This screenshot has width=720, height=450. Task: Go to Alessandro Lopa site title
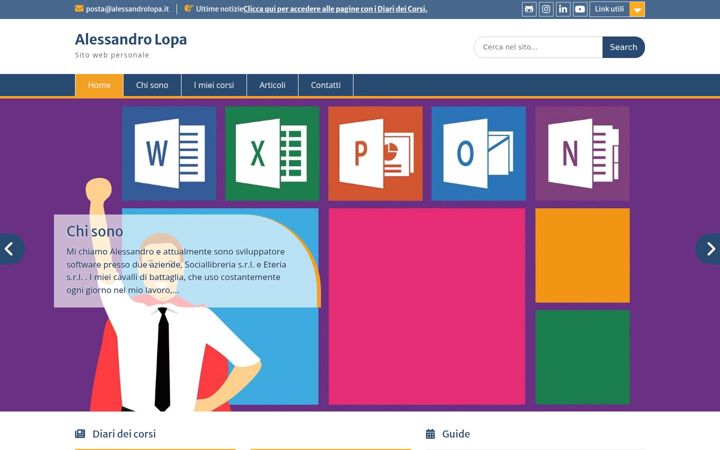pyautogui.click(x=131, y=39)
